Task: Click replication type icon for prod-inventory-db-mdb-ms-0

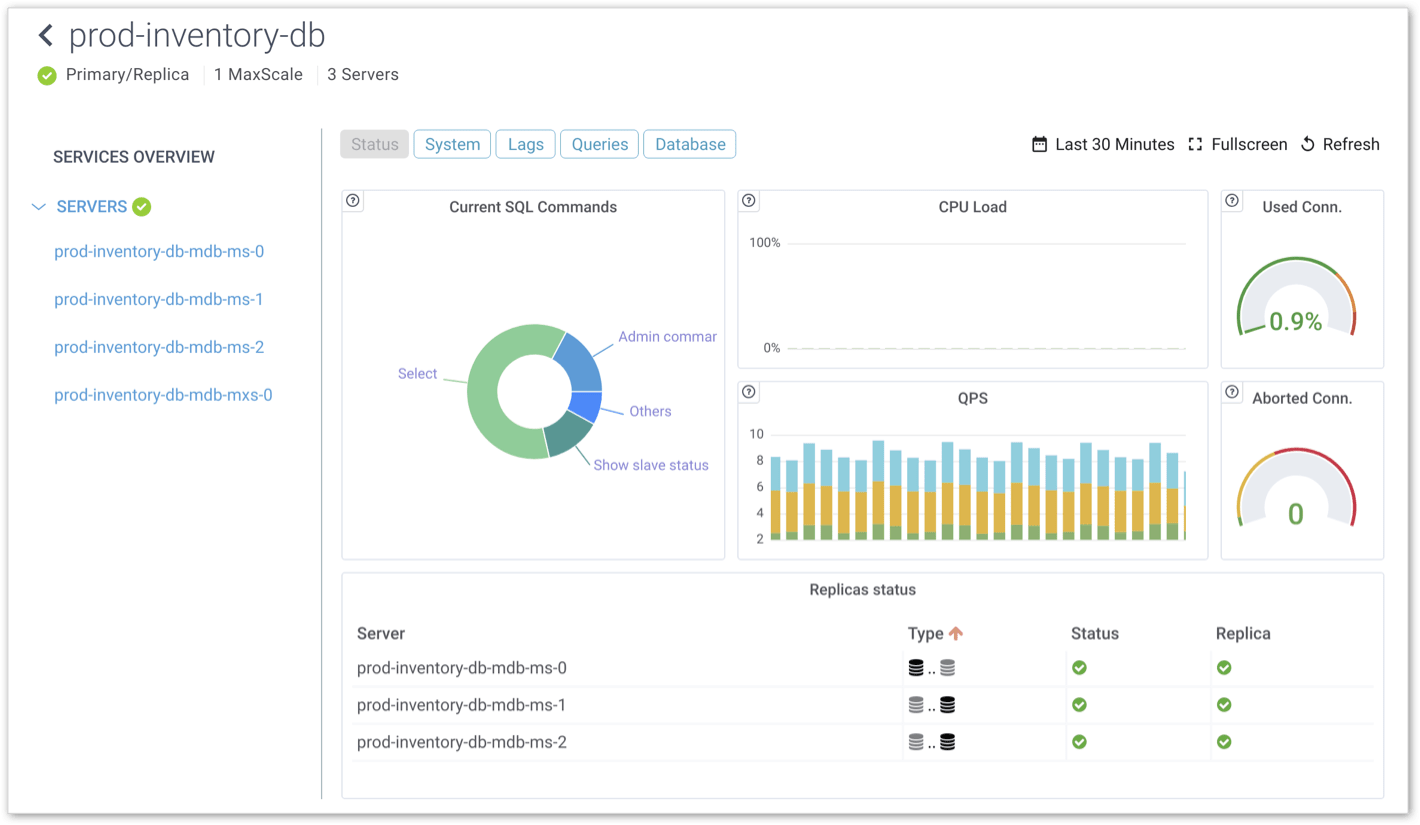Action: point(932,667)
